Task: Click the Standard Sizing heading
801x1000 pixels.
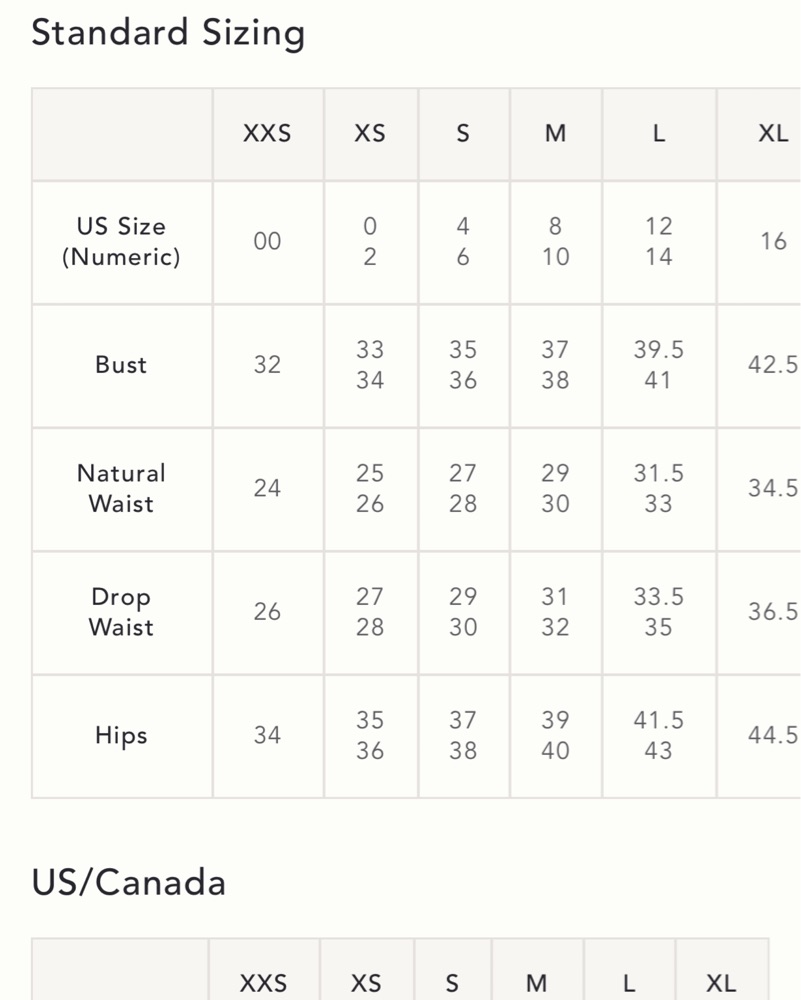Action: 168,33
